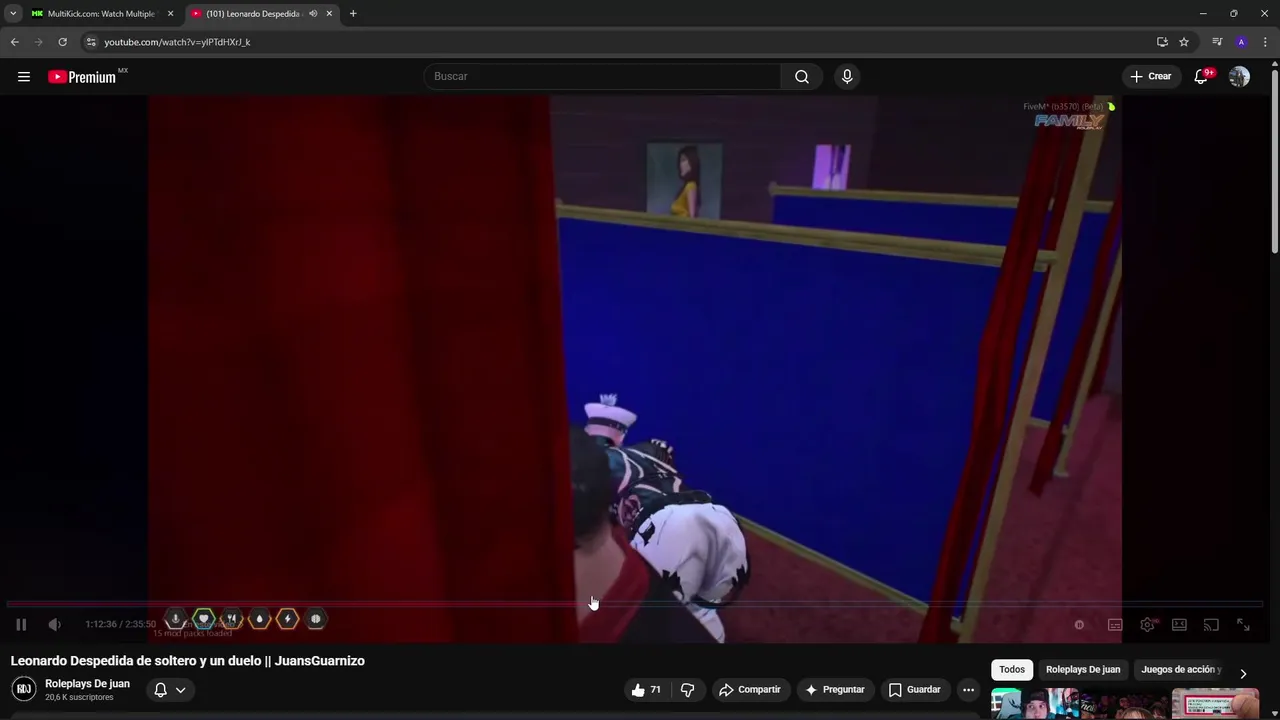1280x720 pixels.
Task: Bookmark this page with star icon
Action: click(1184, 42)
